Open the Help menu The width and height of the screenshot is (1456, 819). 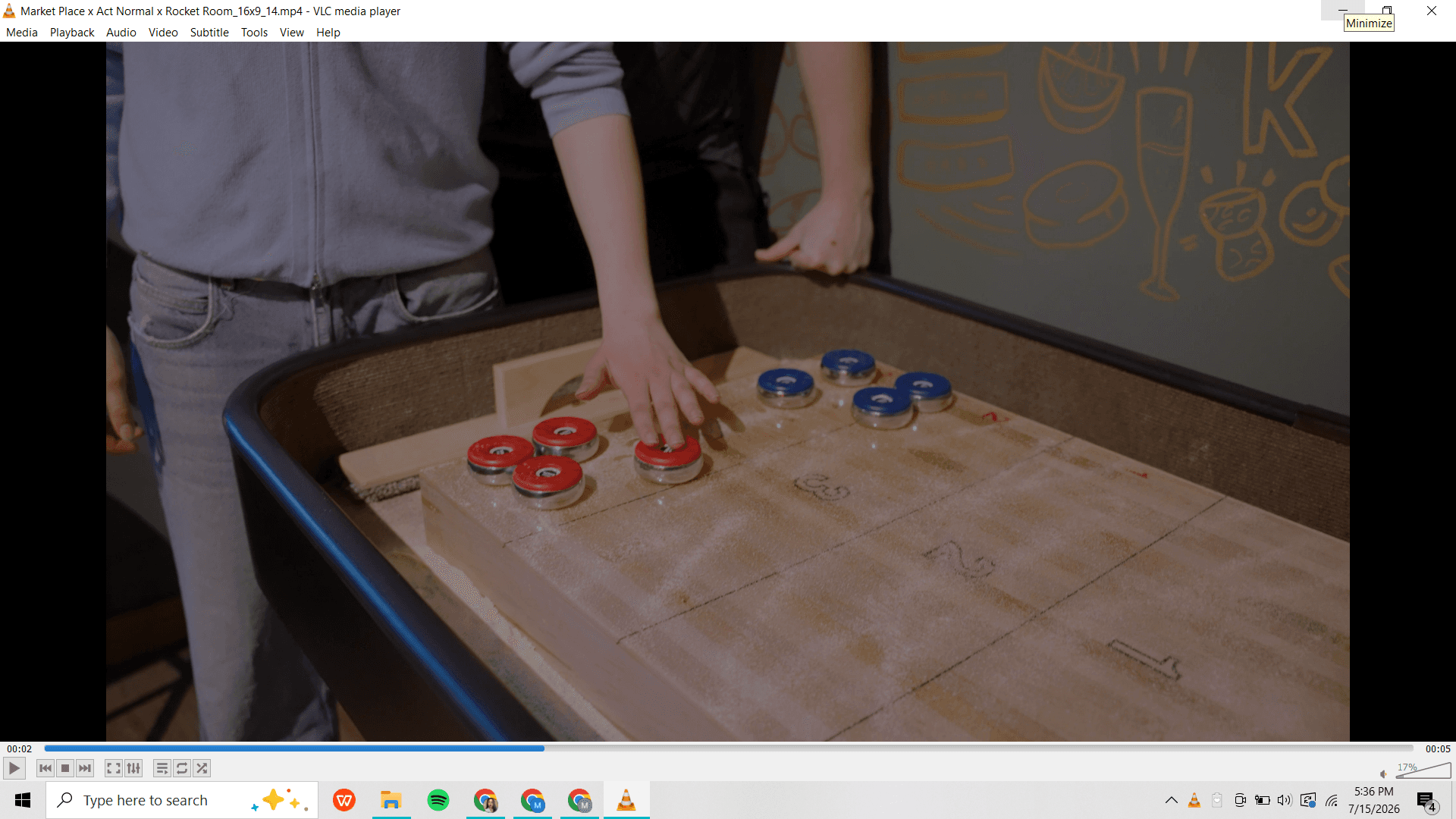328,33
